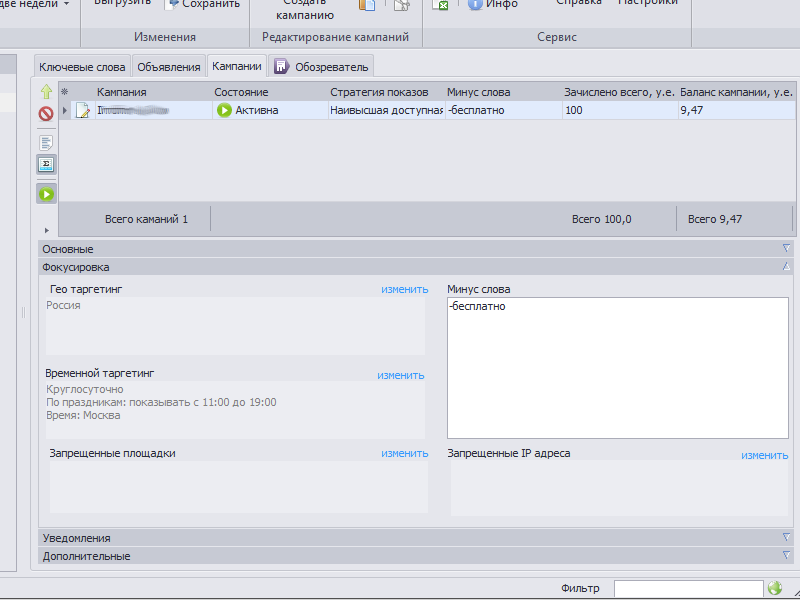The width and height of the screenshot is (800, 600).
Task: Expand the Основные section
Action: (x=786, y=249)
